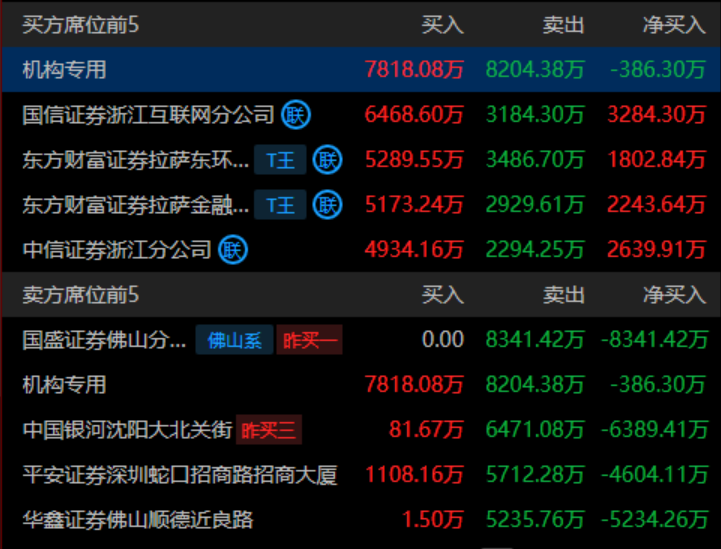Click net buy value 1802.84万
Image resolution: width=721 pixels, height=549 pixels.
(657, 160)
